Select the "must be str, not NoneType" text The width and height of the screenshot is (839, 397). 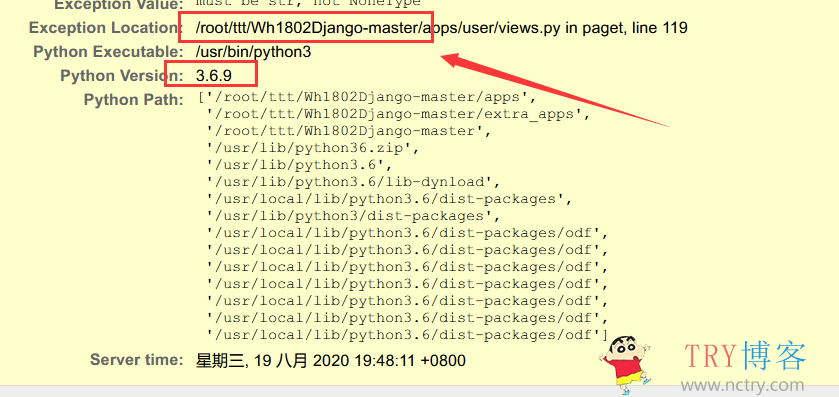pos(308,3)
